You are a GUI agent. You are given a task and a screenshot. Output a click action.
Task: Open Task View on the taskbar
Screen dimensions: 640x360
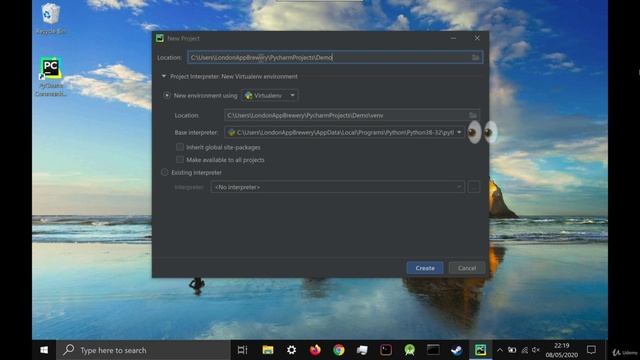tap(242, 350)
